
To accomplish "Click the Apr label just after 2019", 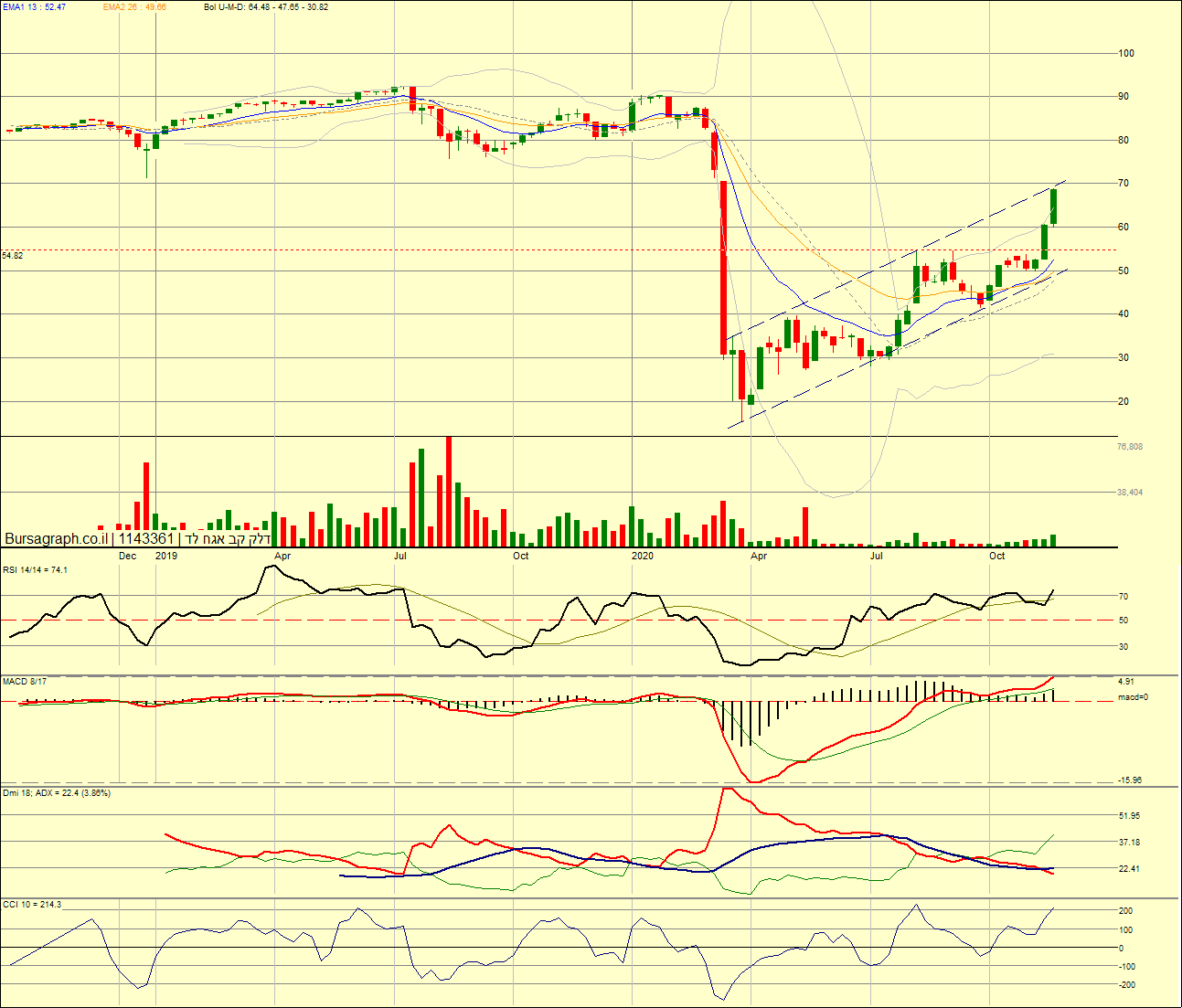I will pyautogui.click(x=282, y=556).
